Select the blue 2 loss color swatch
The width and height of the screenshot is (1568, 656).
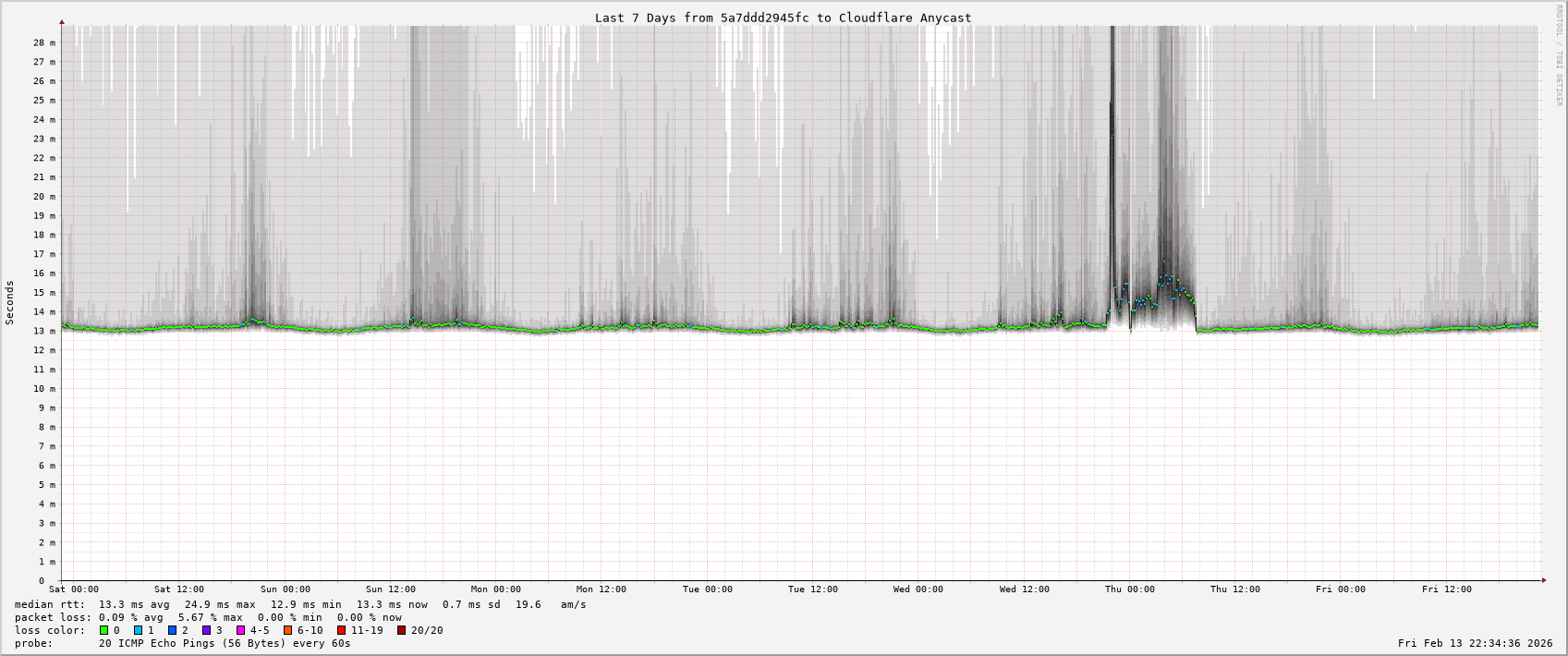tap(172, 630)
